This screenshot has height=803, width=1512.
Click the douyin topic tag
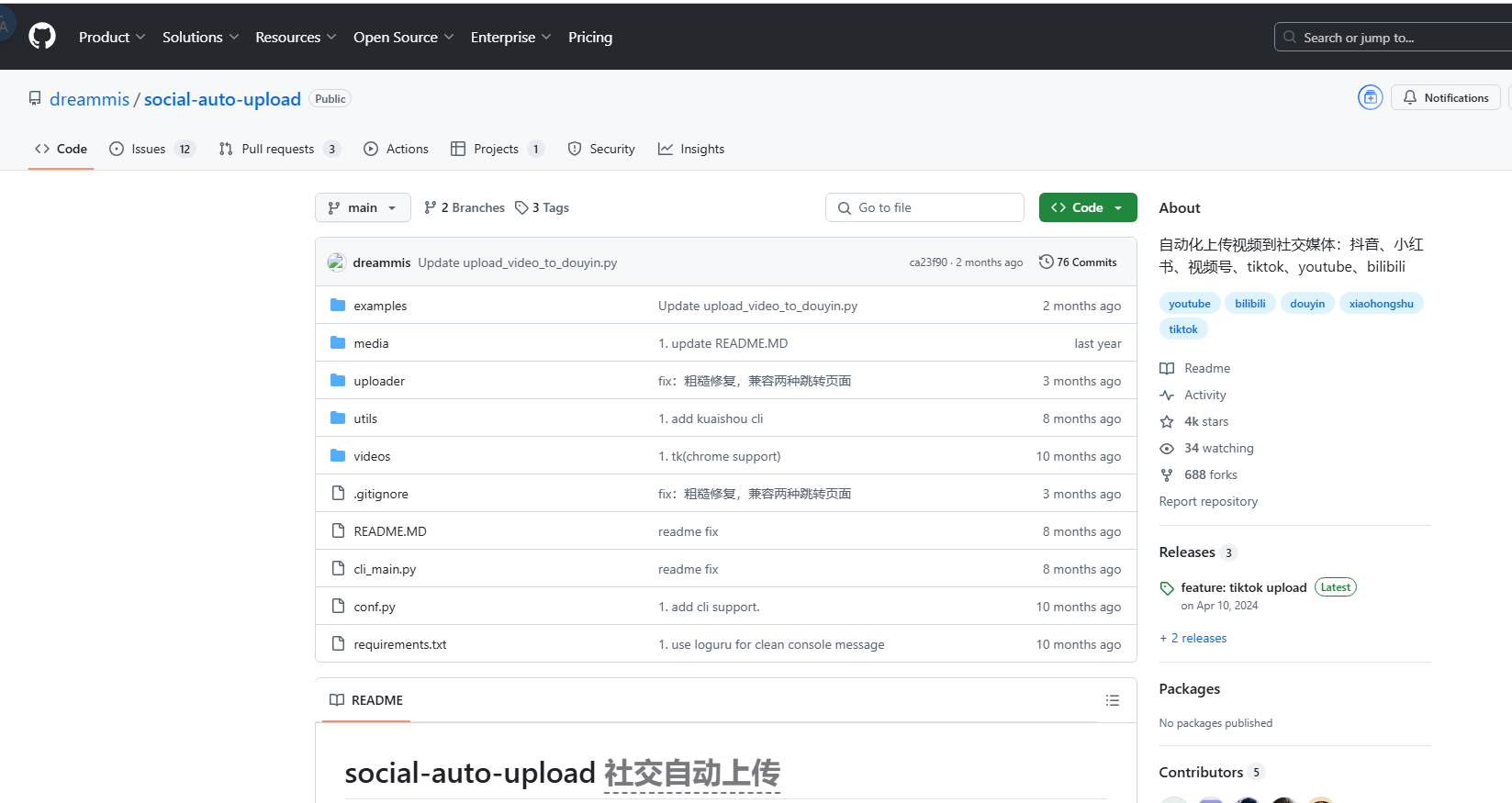[x=1307, y=304]
